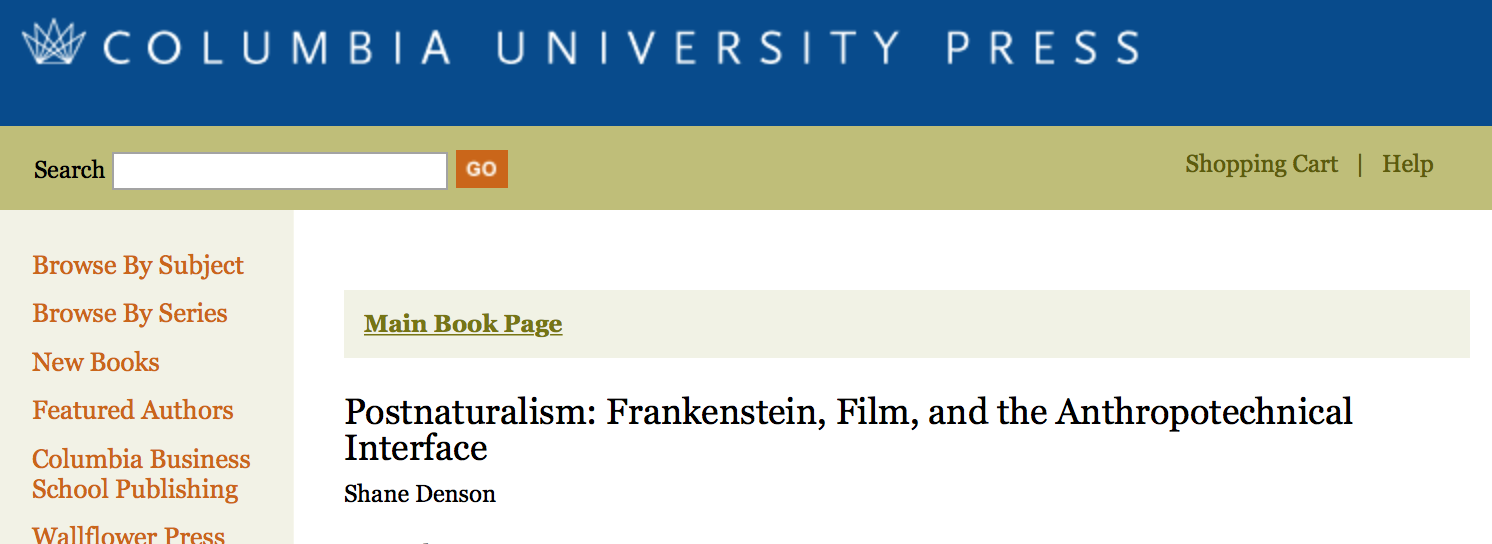This screenshot has height=544, width=1492.
Task: Click the word Interface in the title
Action: tap(415, 448)
